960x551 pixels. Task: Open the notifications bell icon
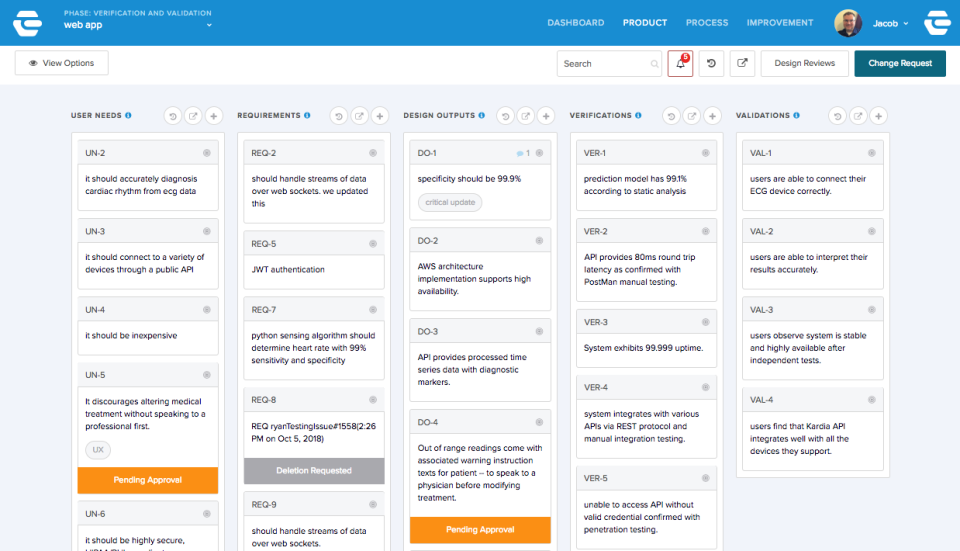[x=680, y=63]
